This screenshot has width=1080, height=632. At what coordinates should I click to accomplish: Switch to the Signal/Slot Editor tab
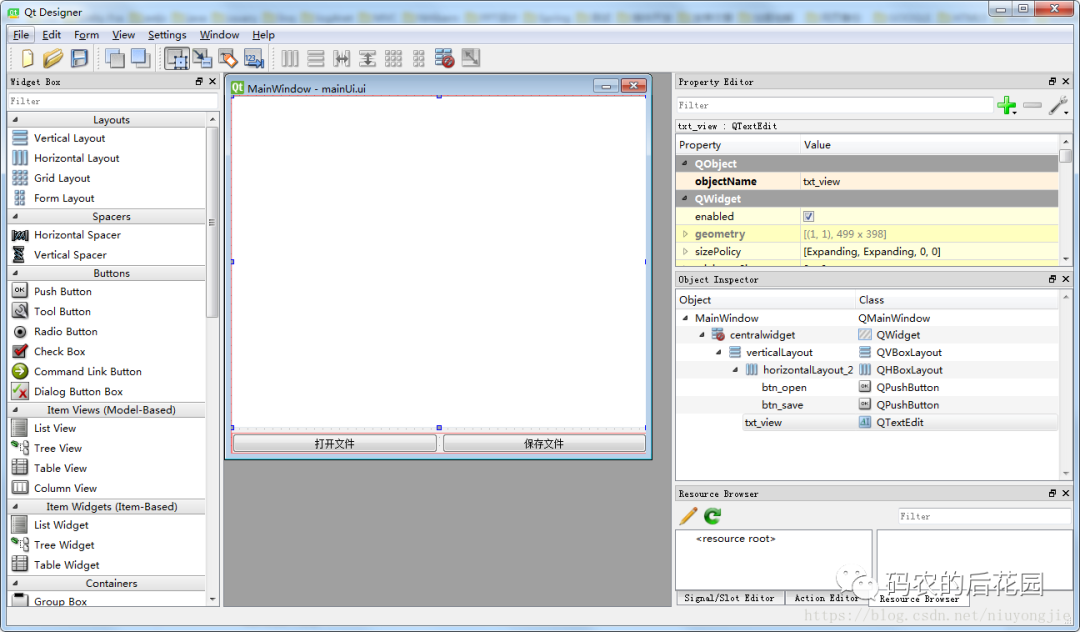click(x=729, y=598)
